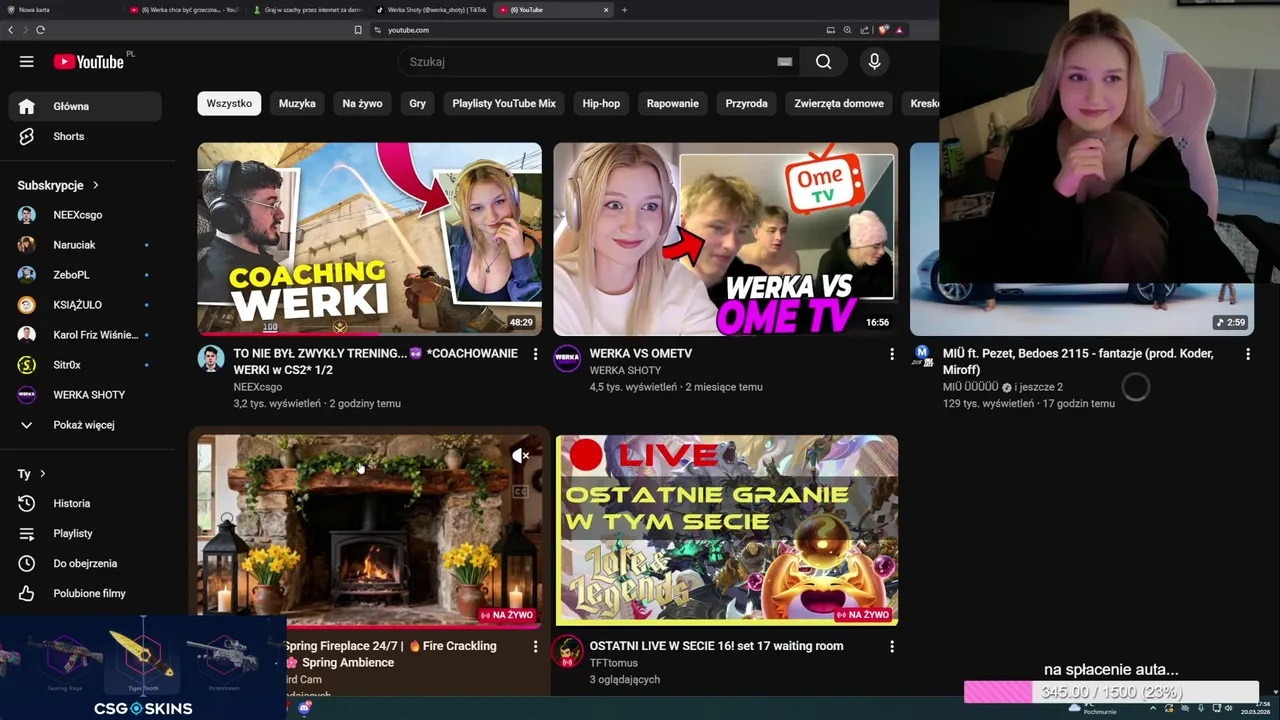Open Playlisty
The height and width of the screenshot is (720, 1280).
[85, 534]
